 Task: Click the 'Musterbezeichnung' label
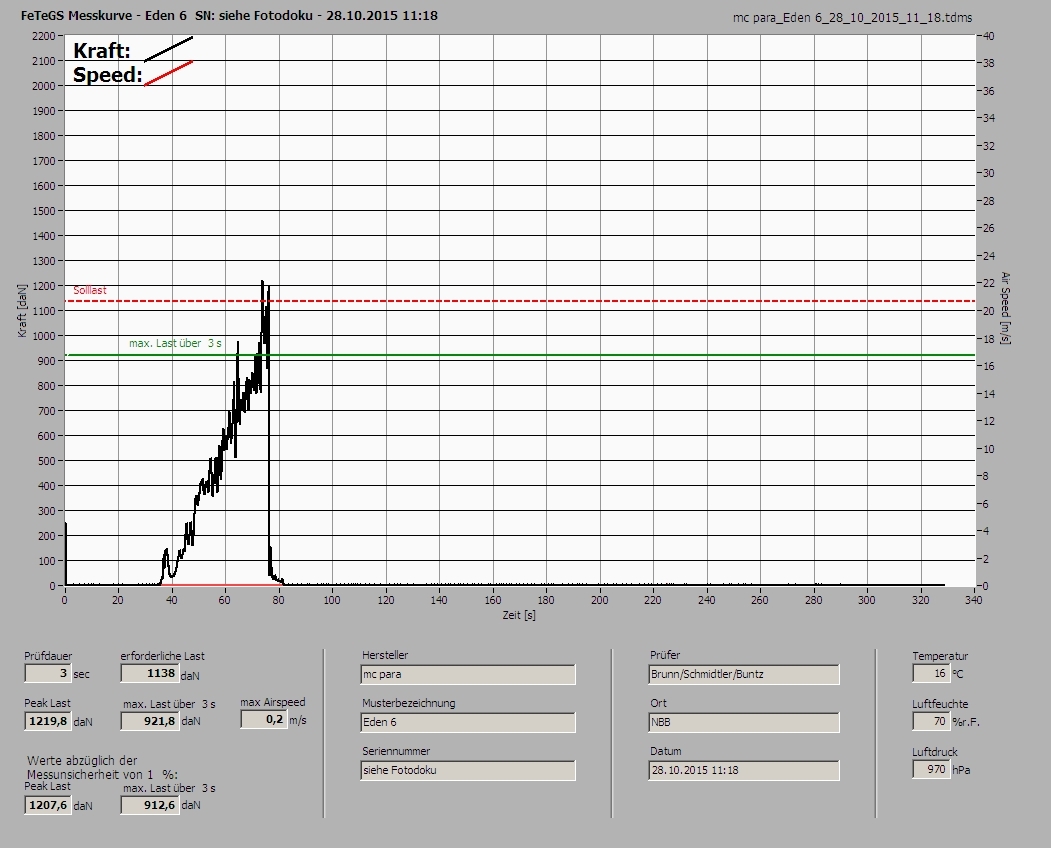[409, 703]
